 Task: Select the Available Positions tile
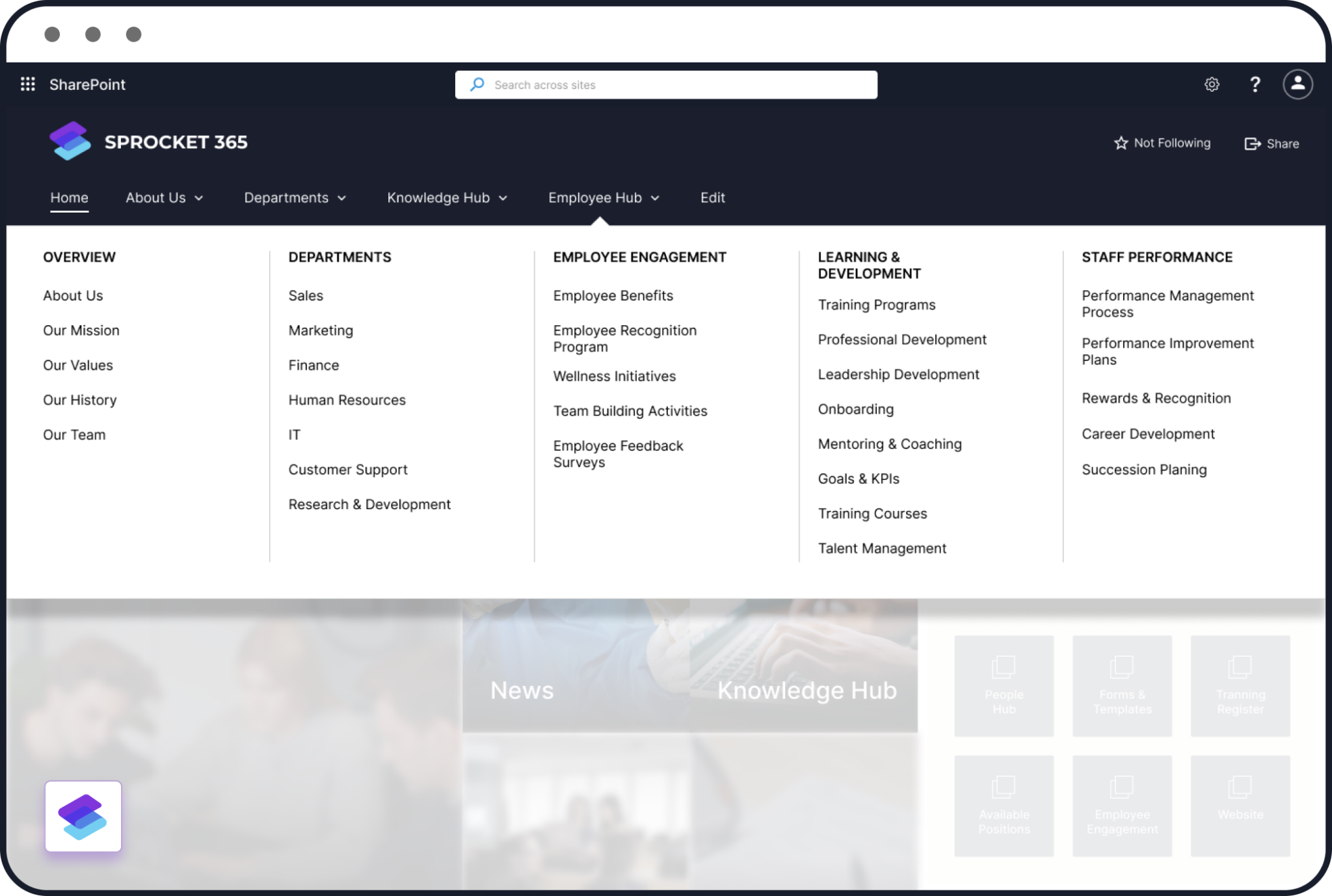[x=1004, y=806]
